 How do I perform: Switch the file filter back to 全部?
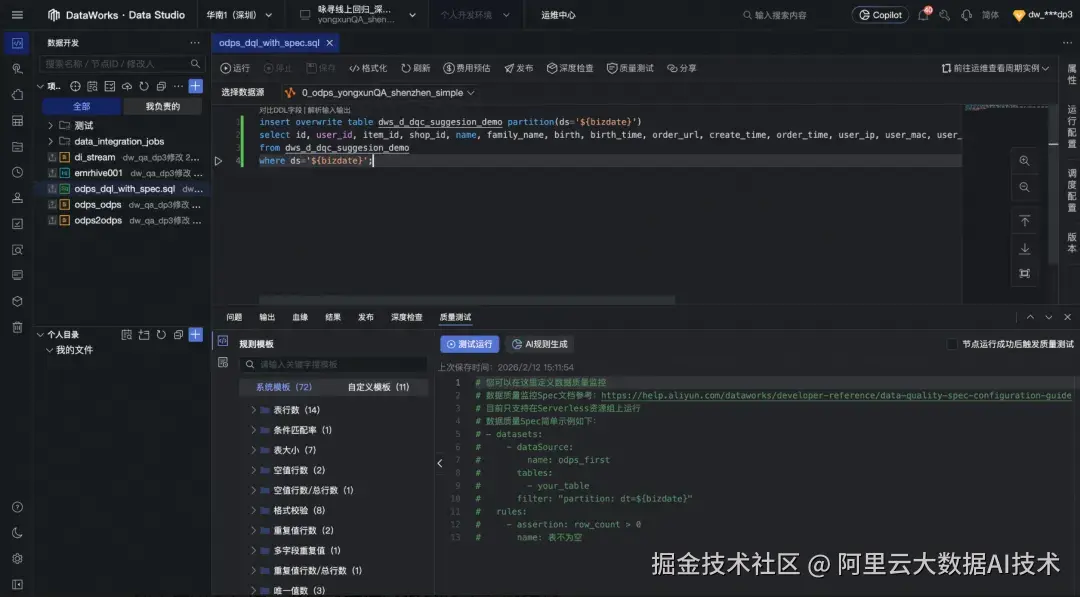(82, 105)
